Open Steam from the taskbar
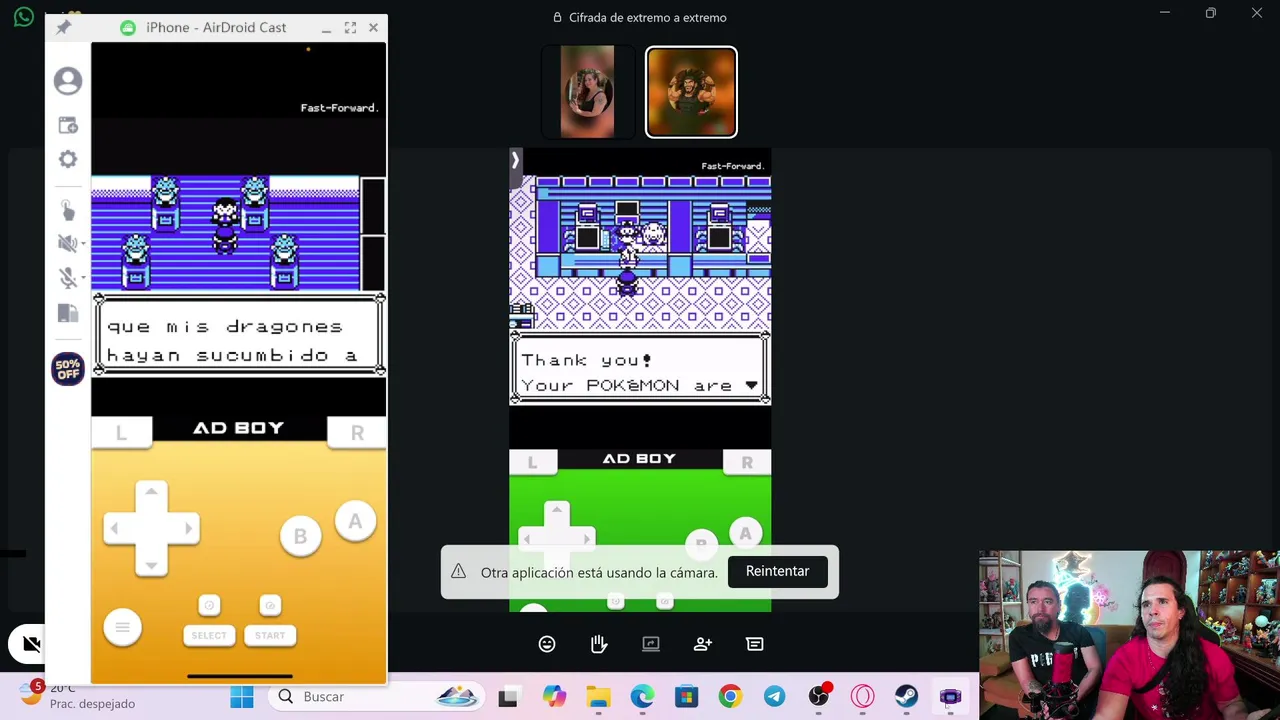Image resolution: width=1280 pixels, height=720 pixels. [x=906, y=697]
